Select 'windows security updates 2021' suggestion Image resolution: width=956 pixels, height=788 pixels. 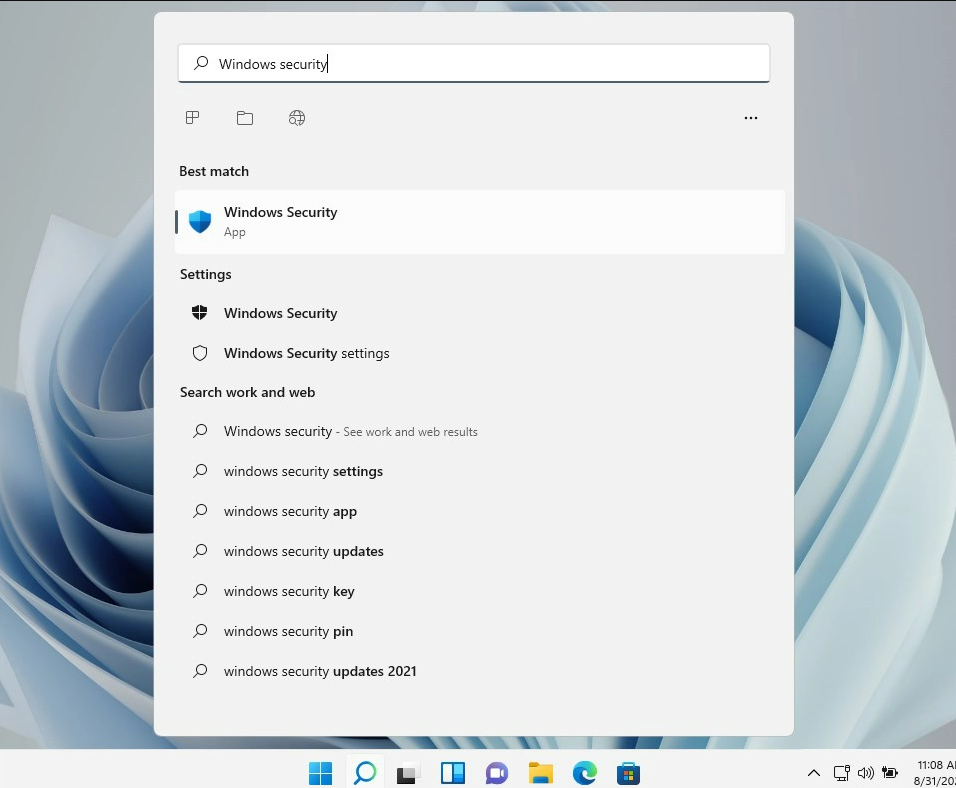click(320, 671)
